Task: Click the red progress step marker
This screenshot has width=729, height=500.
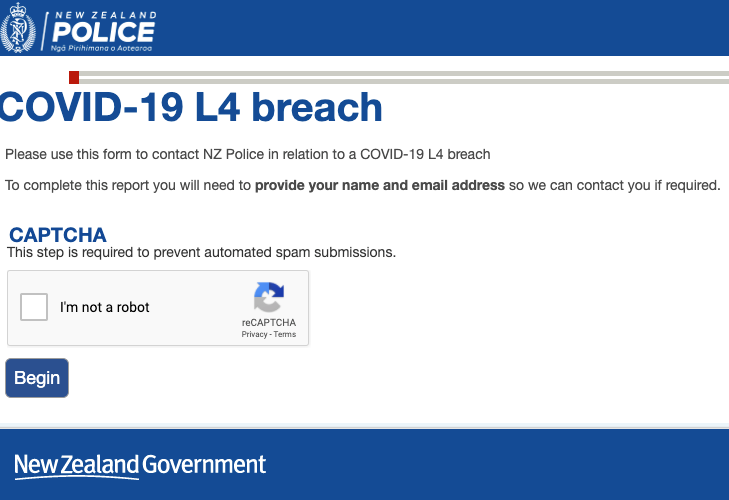Action: (x=74, y=77)
